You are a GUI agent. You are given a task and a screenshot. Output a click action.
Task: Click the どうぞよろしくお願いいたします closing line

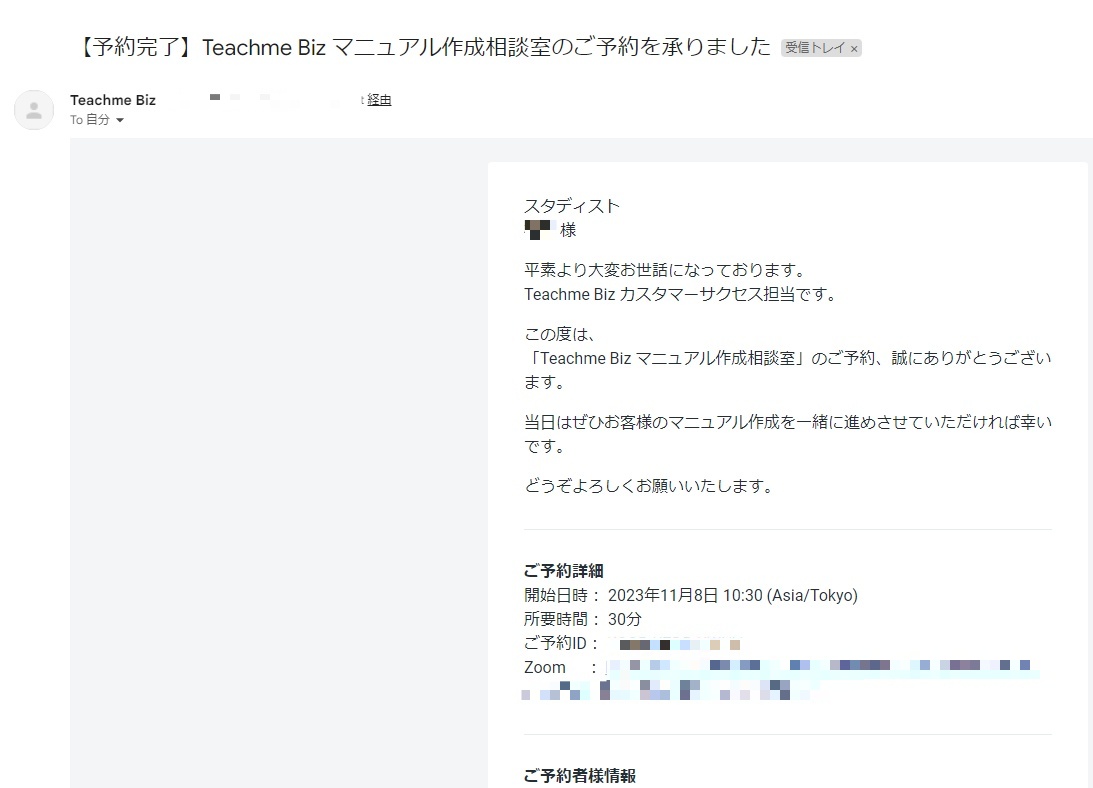coord(649,486)
